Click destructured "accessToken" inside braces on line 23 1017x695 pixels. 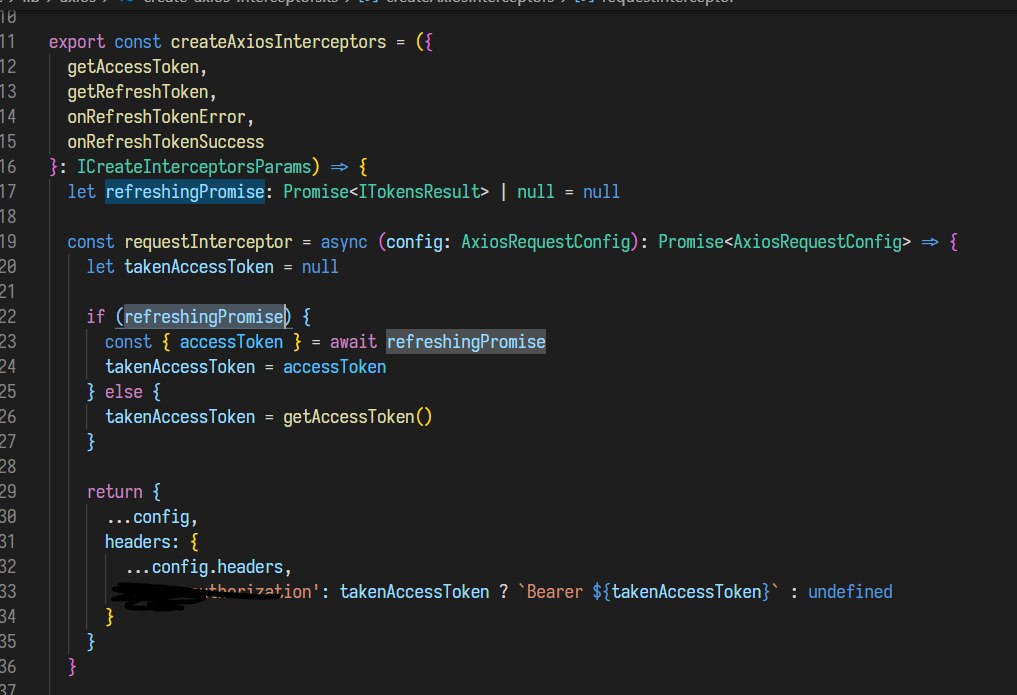(x=231, y=342)
